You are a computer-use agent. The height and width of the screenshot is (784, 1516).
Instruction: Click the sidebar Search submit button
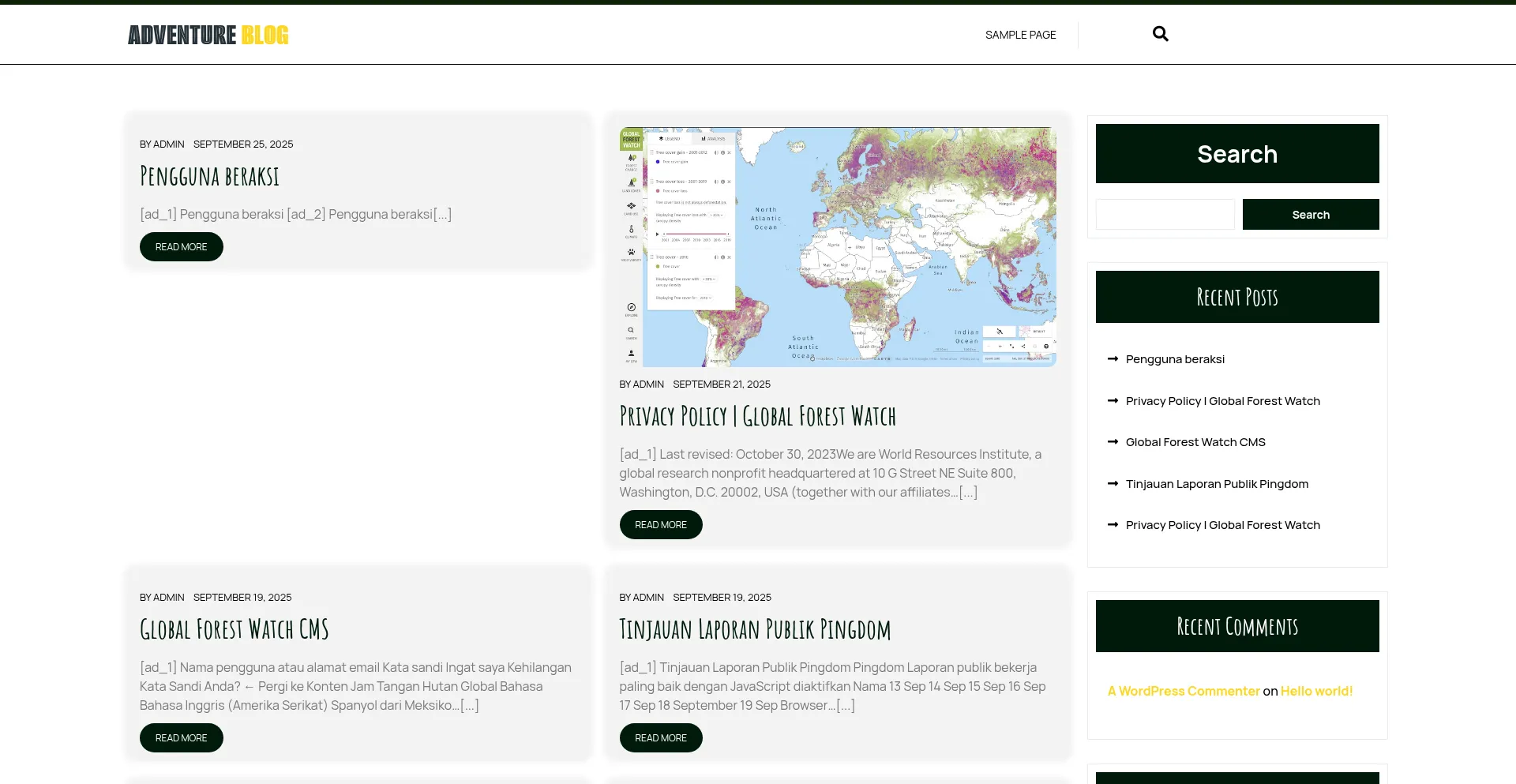pyautogui.click(x=1311, y=215)
